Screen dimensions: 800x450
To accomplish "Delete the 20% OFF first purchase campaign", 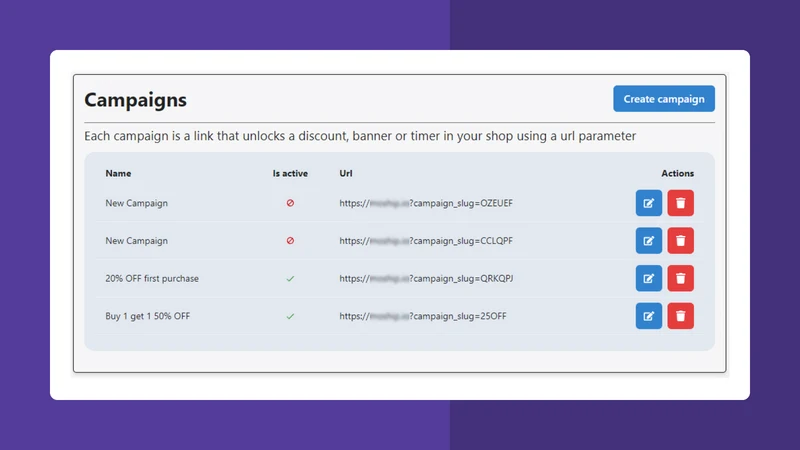I will (681, 279).
